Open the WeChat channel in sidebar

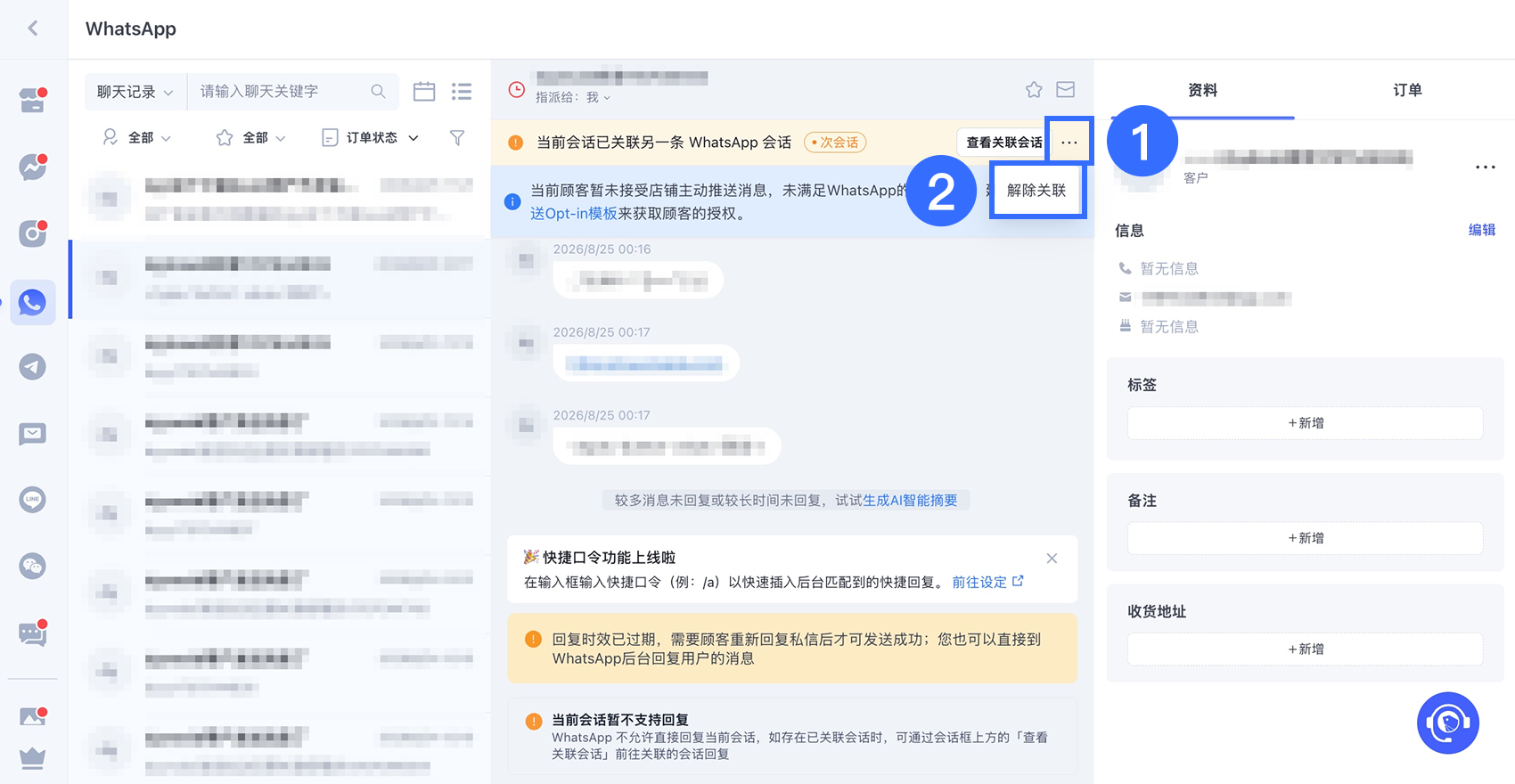coord(33,566)
